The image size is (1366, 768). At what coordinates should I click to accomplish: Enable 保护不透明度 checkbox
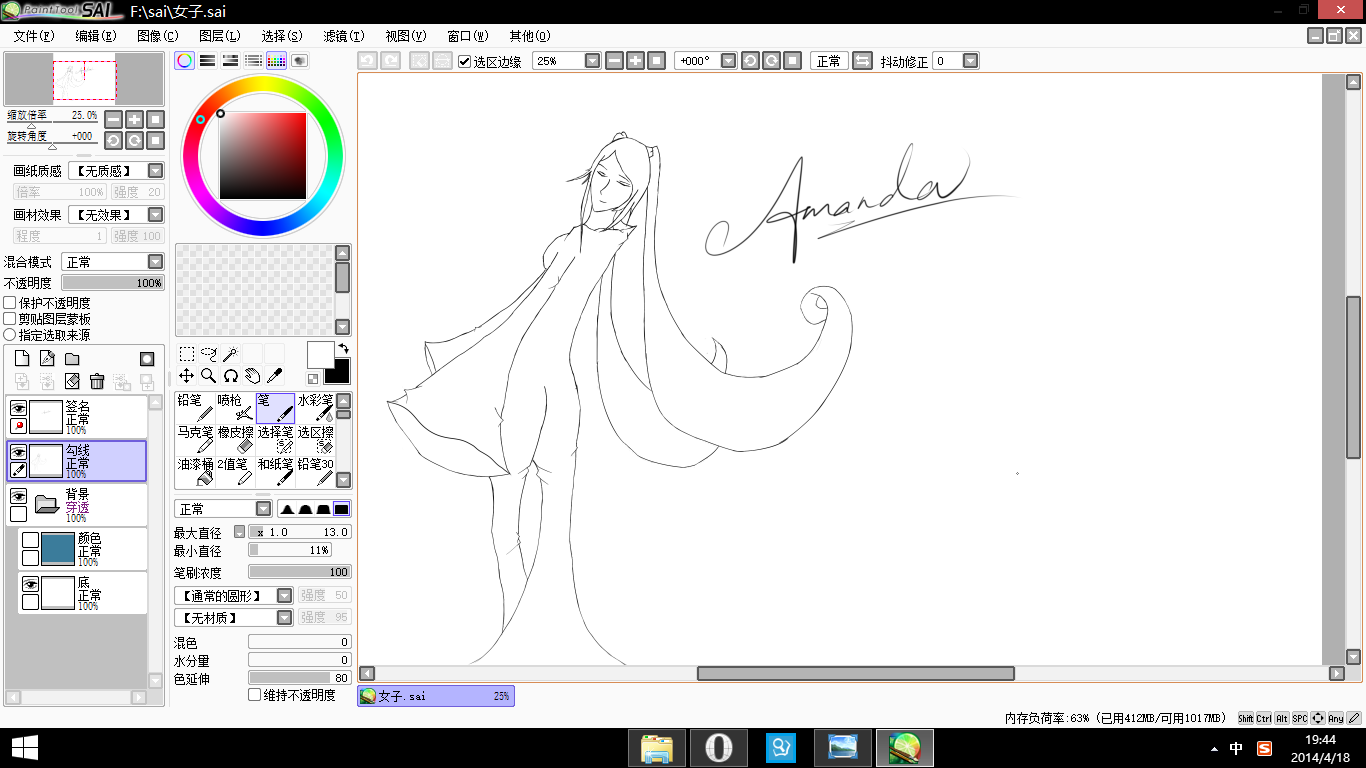coord(10,303)
